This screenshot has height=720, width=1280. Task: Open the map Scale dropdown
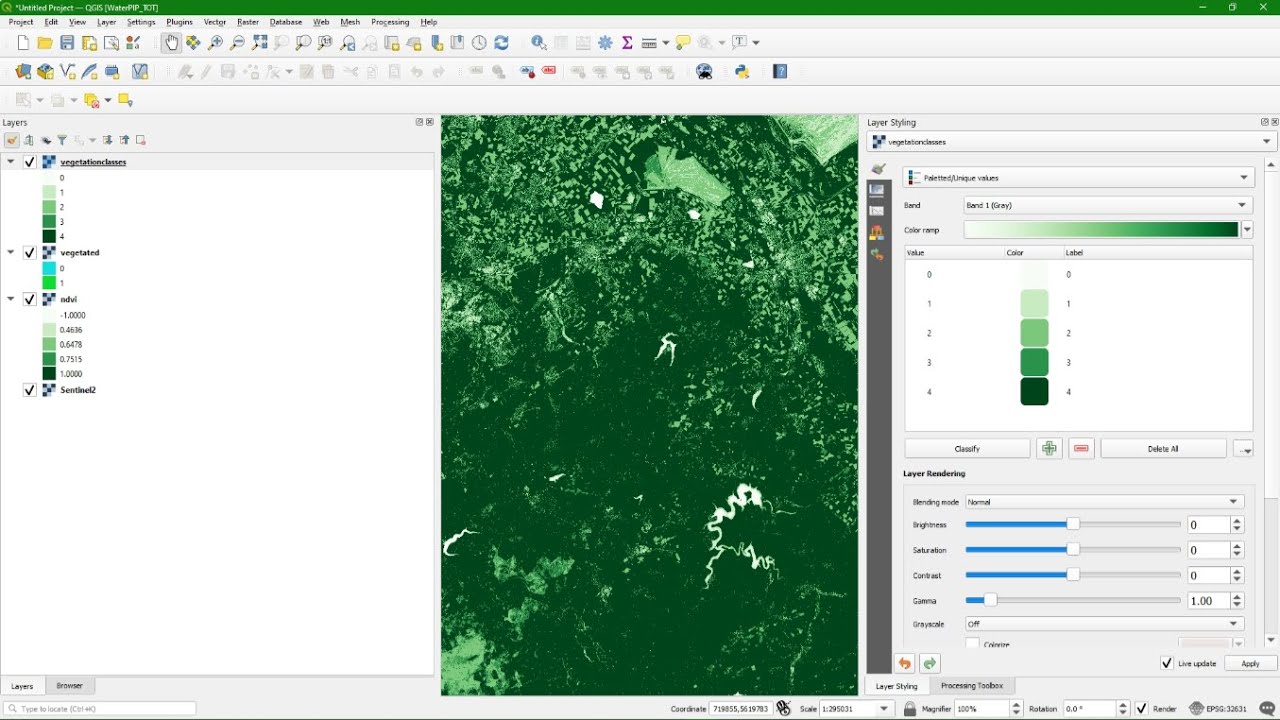[x=883, y=708]
